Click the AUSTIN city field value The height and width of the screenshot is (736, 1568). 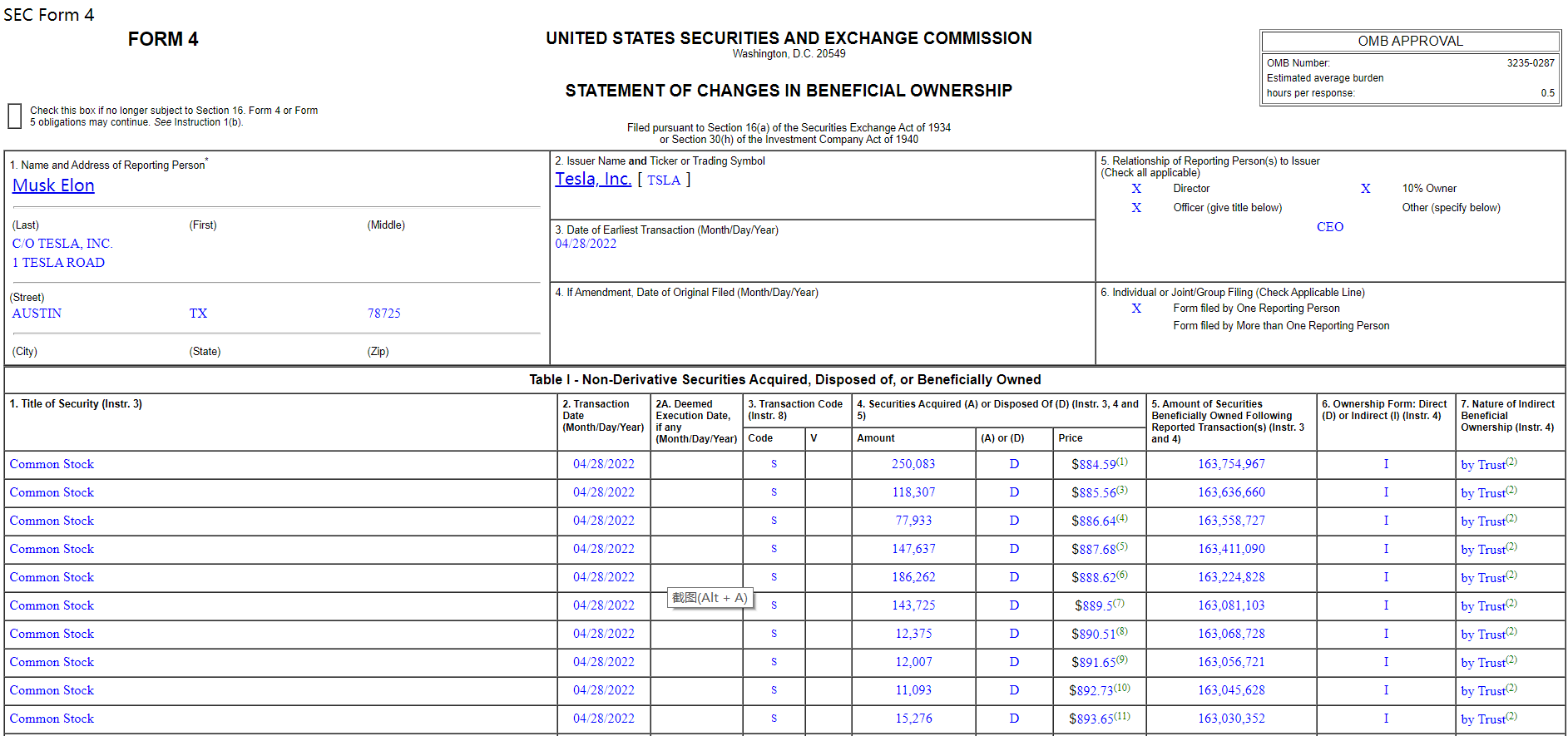pyautogui.click(x=37, y=314)
